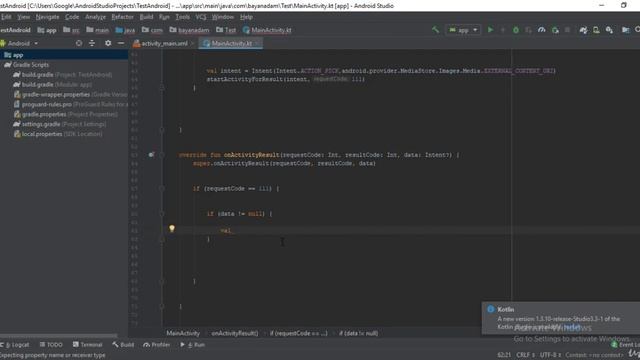This screenshot has height=360, width=640.
Task: Open the app run configuration dropdown
Action: pos(463,30)
